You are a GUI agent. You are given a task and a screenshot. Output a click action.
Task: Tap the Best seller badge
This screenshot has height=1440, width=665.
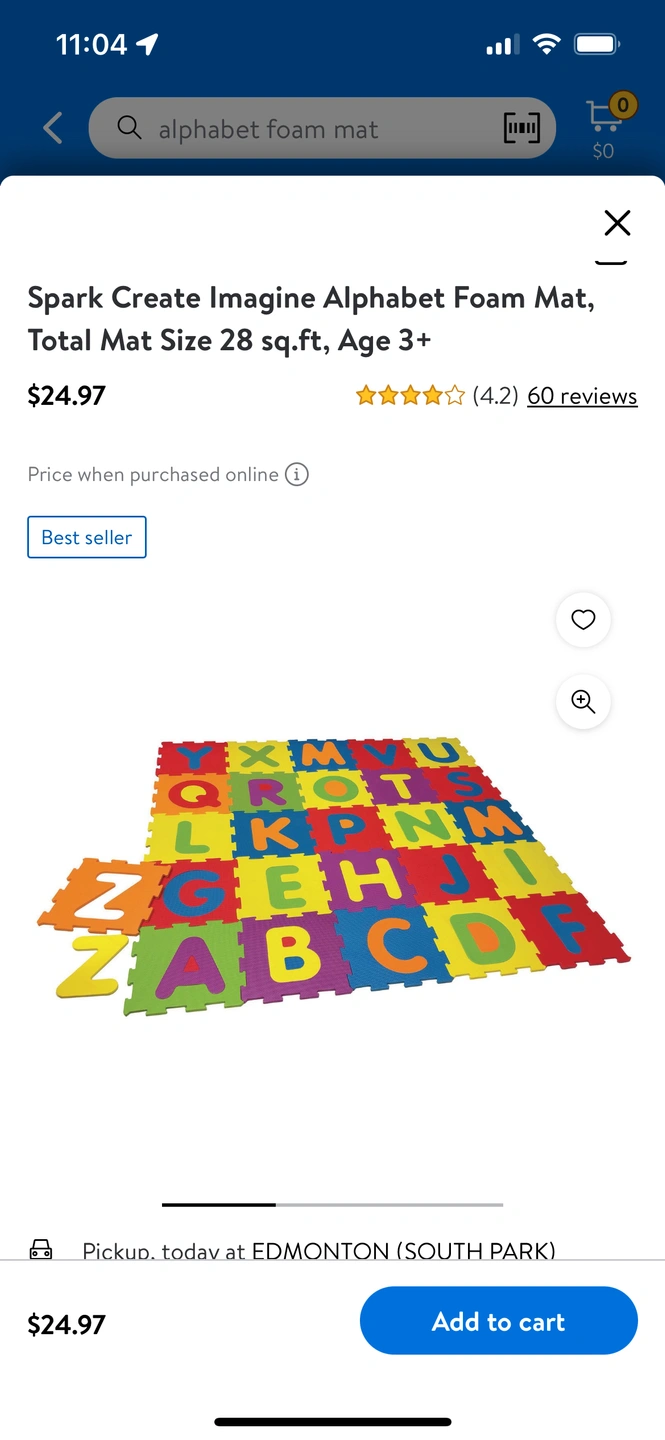point(87,537)
